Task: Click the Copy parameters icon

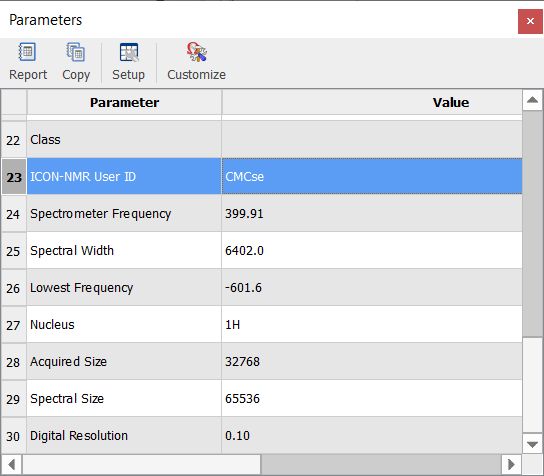Action: (76, 52)
